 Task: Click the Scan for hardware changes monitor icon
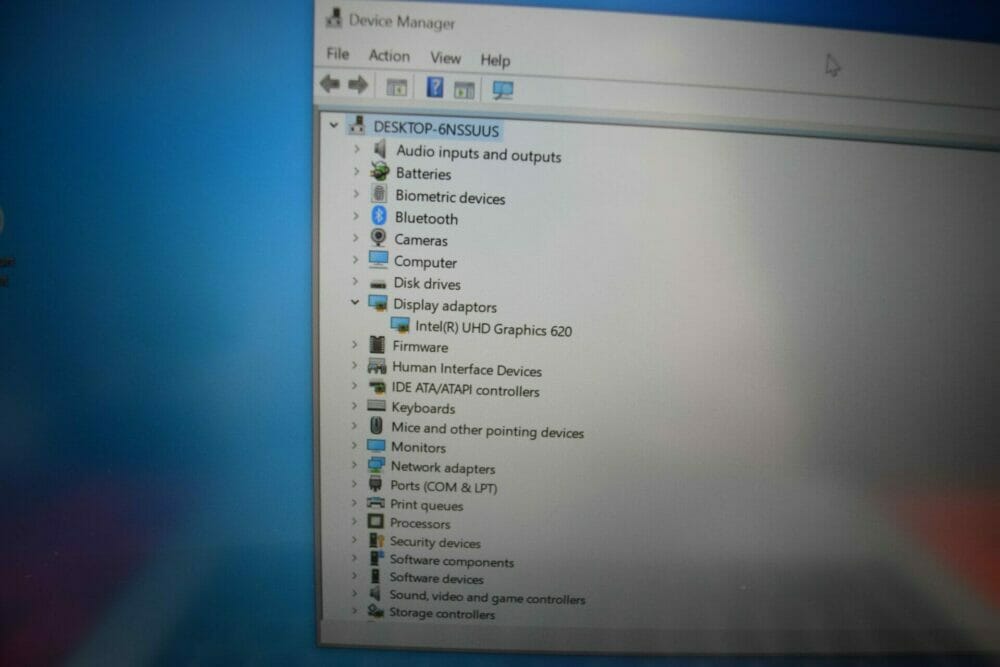click(503, 91)
